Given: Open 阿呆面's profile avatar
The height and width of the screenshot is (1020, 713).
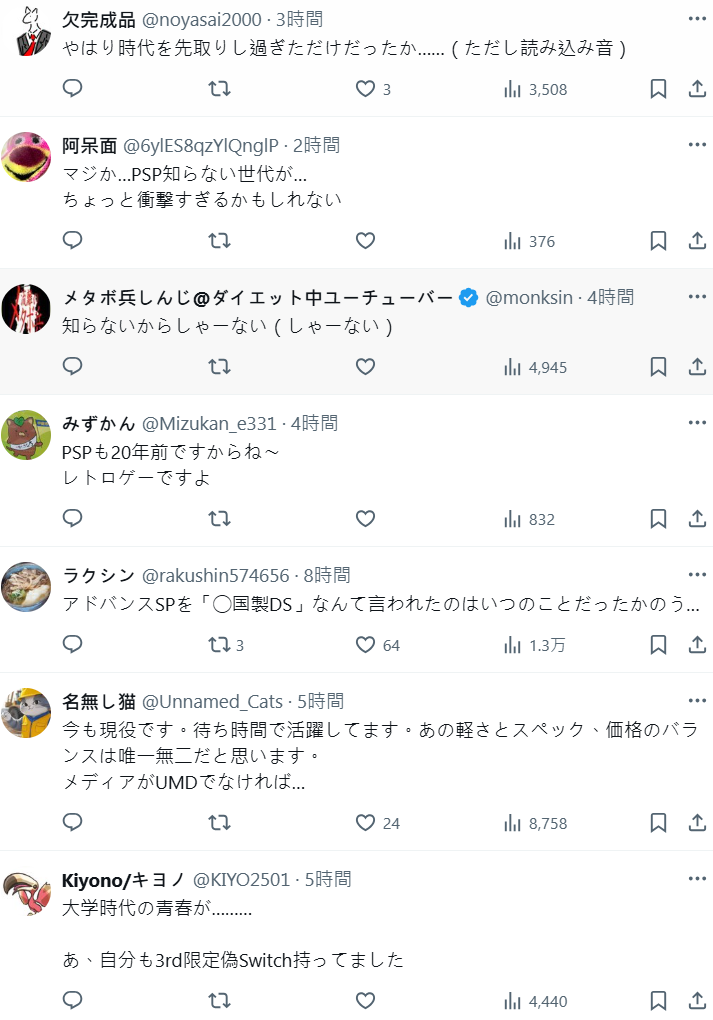Looking at the screenshot, I should [x=27, y=155].
